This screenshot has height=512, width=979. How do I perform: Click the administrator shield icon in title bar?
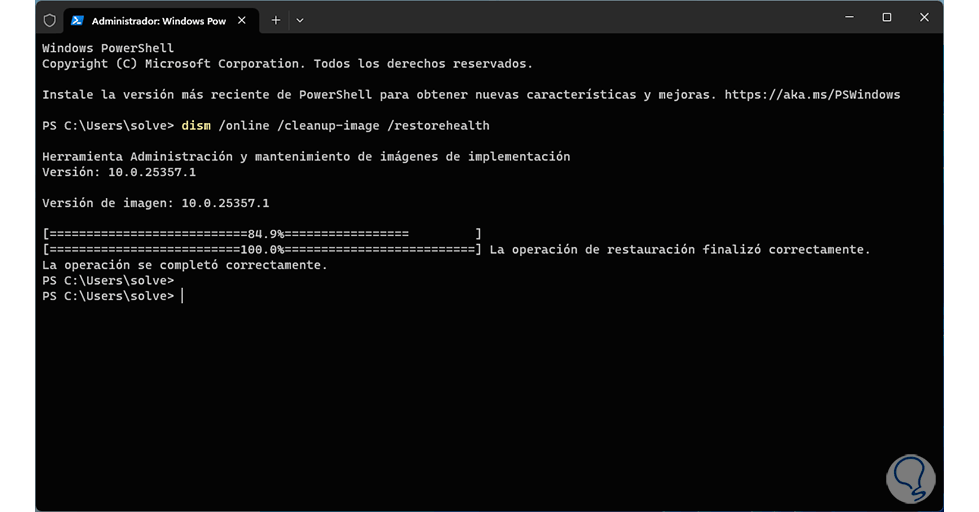[x=50, y=20]
